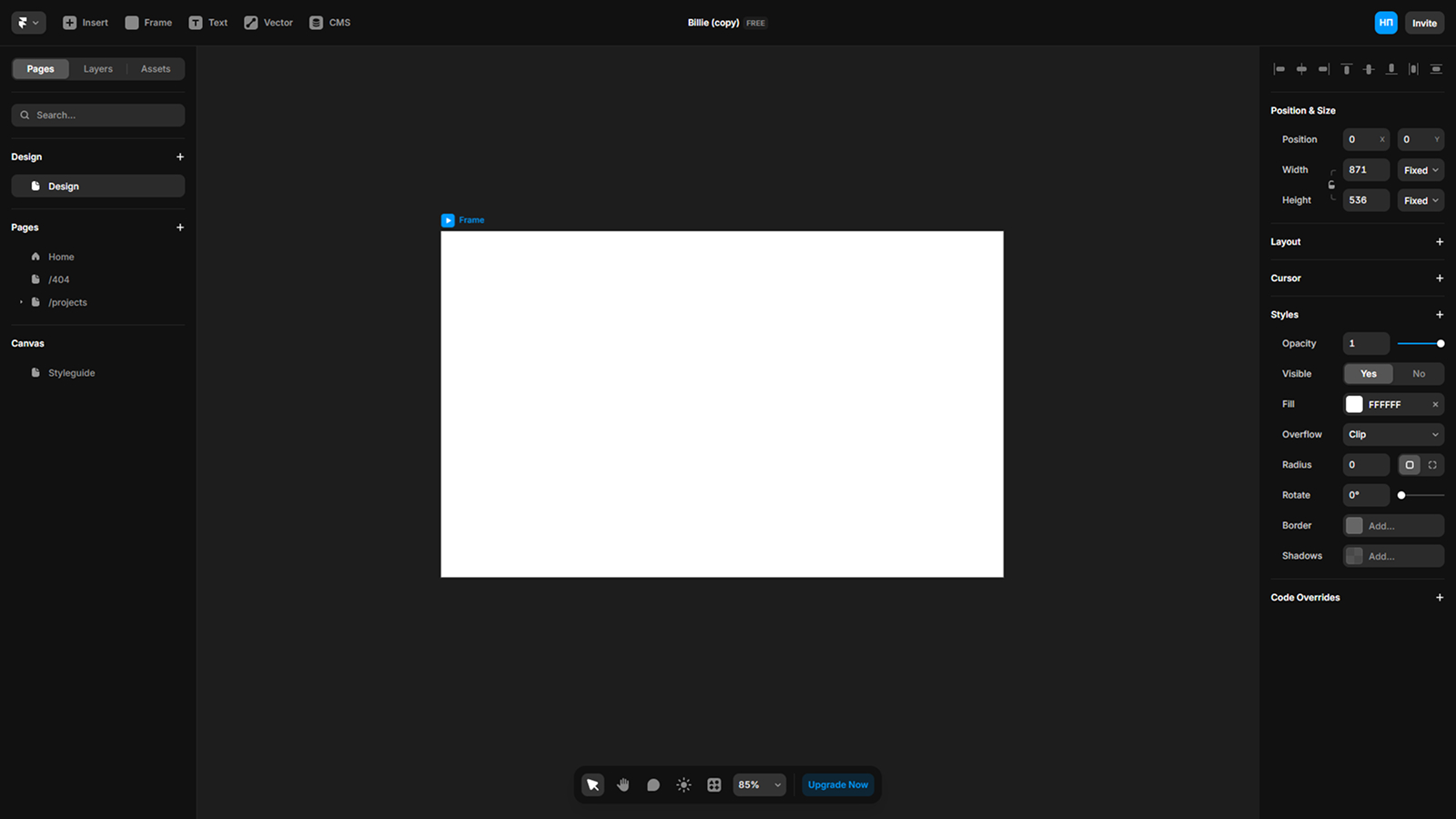Click the Upgrade Now button
This screenshot has height=819, width=1456.
click(x=837, y=784)
